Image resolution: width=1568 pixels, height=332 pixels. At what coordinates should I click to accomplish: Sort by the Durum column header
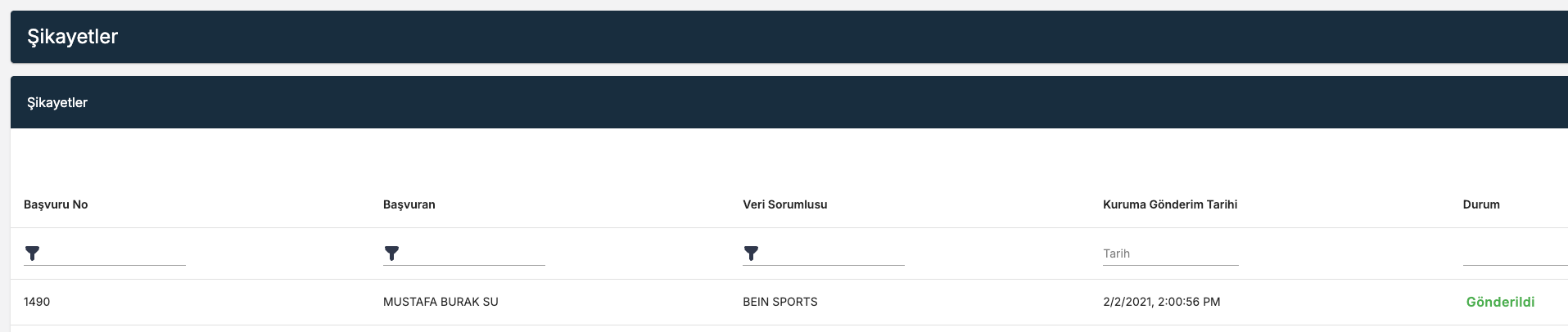click(1481, 204)
